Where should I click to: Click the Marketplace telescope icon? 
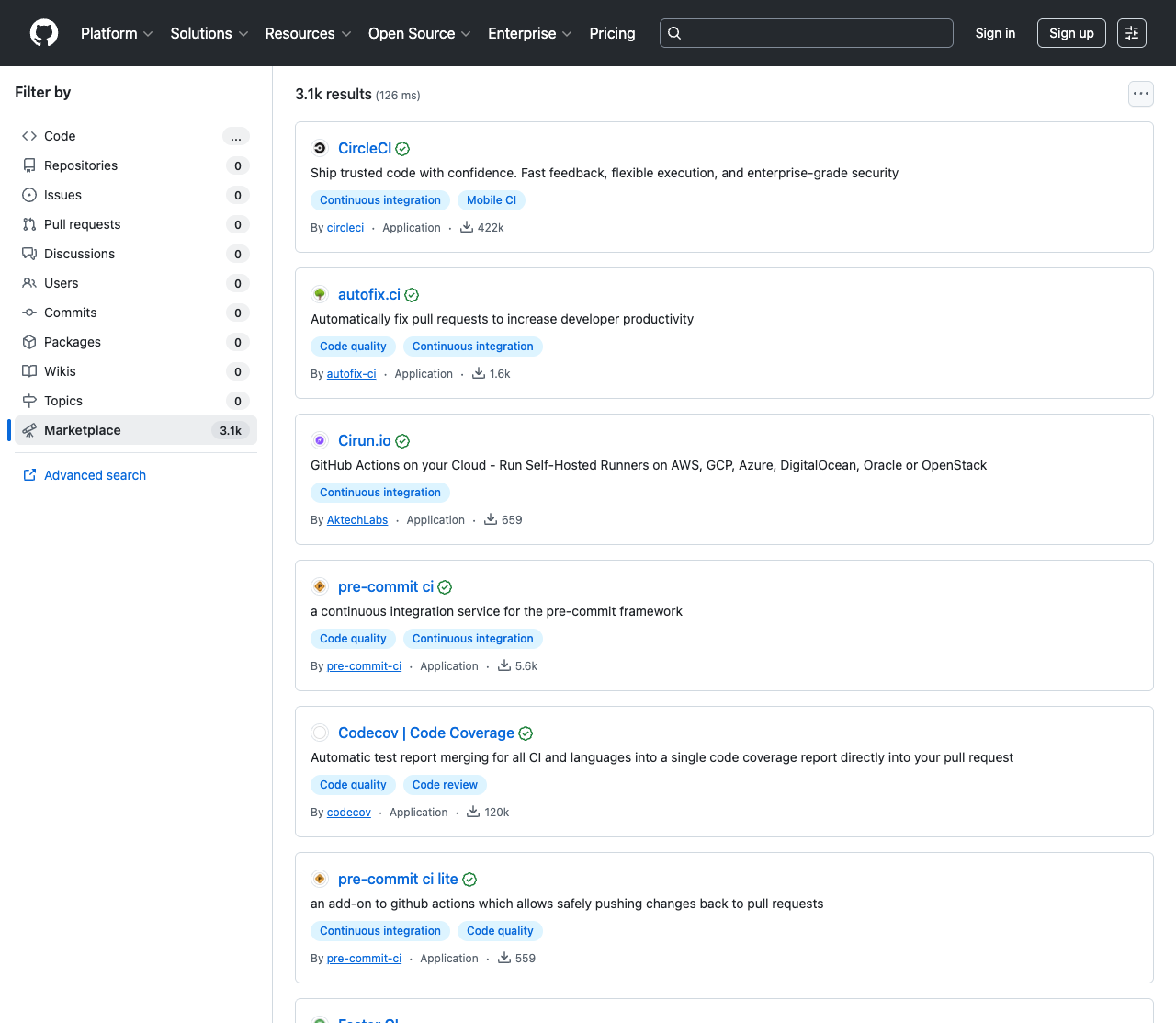tap(29, 430)
